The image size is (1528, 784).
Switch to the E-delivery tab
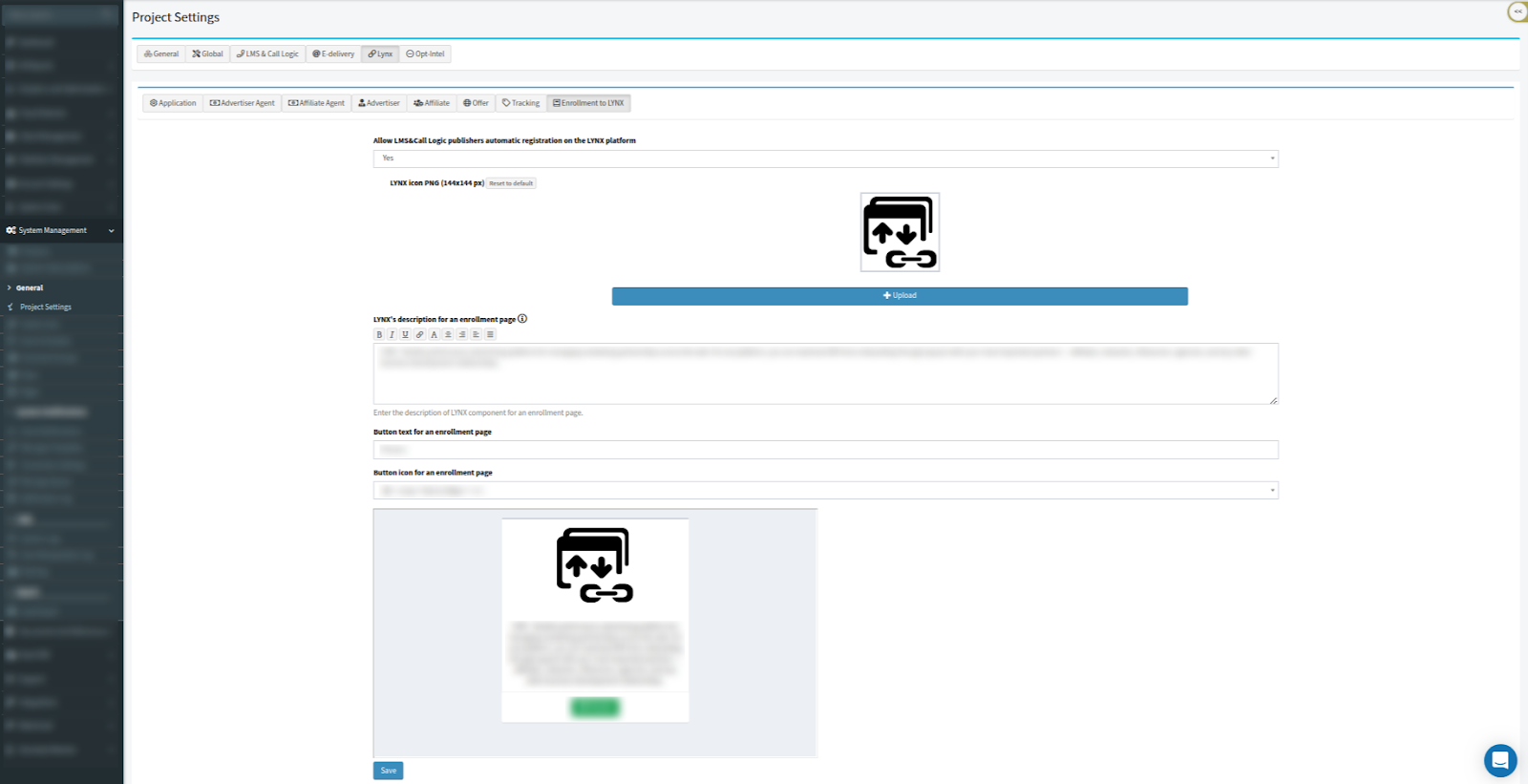[x=333, y=54]
